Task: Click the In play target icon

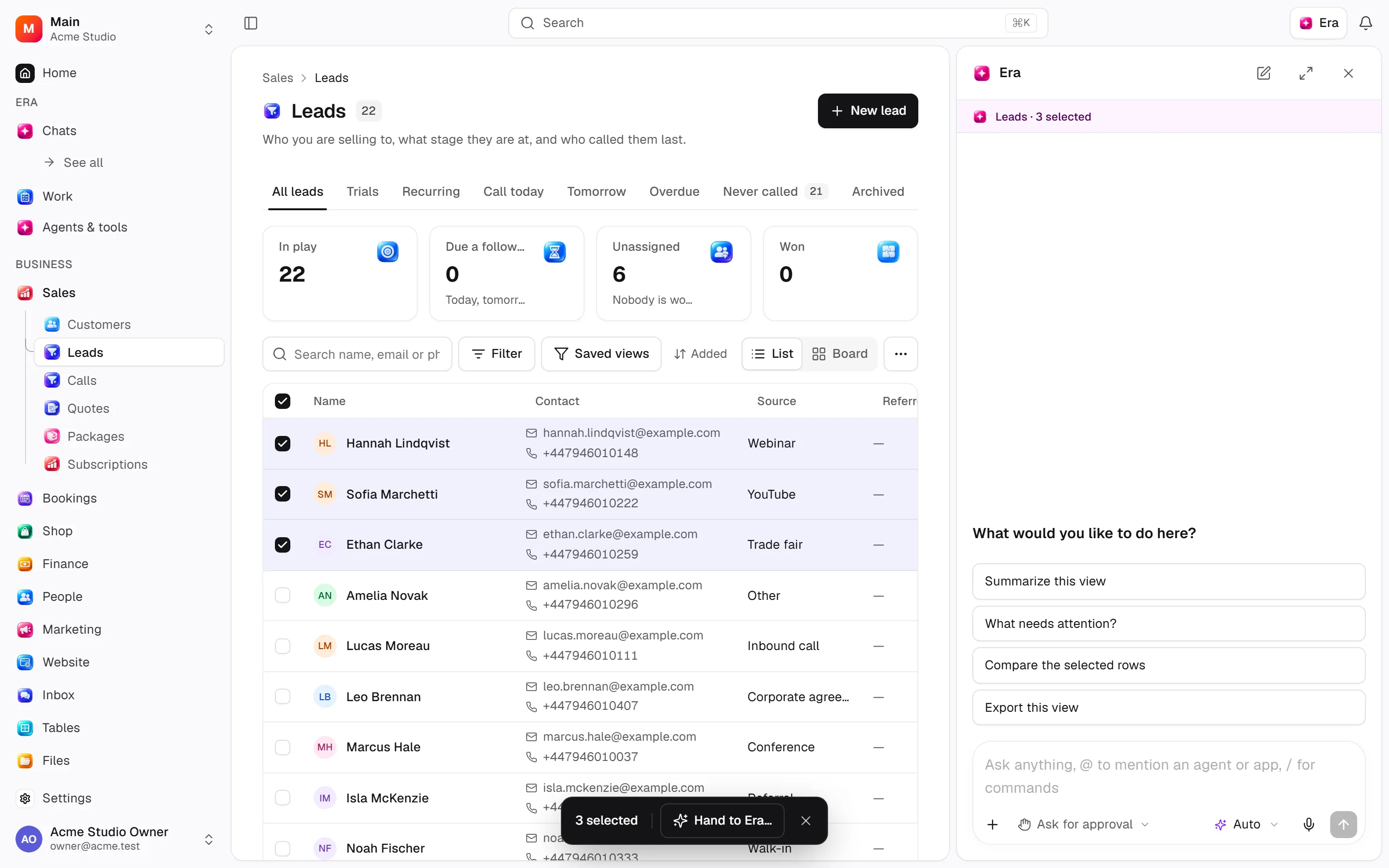Action: [387, 251]
